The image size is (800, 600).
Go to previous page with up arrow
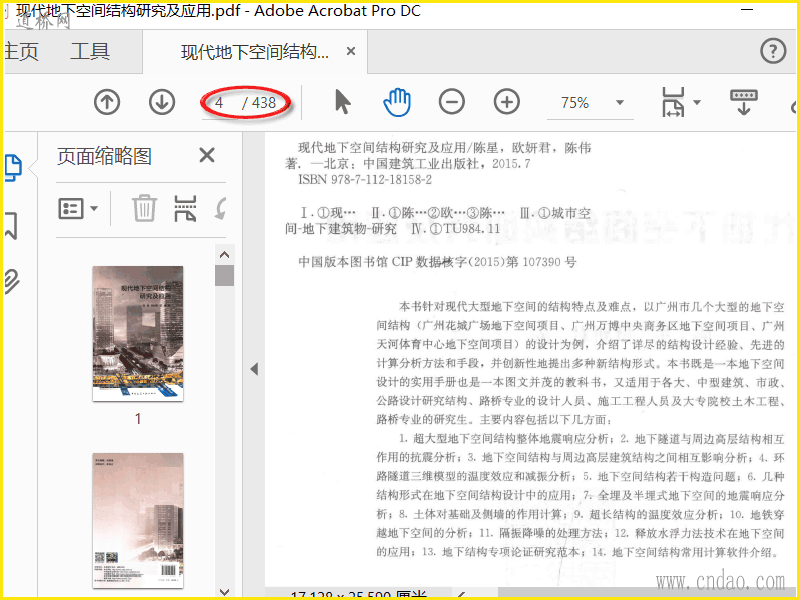tap(107, 102)
